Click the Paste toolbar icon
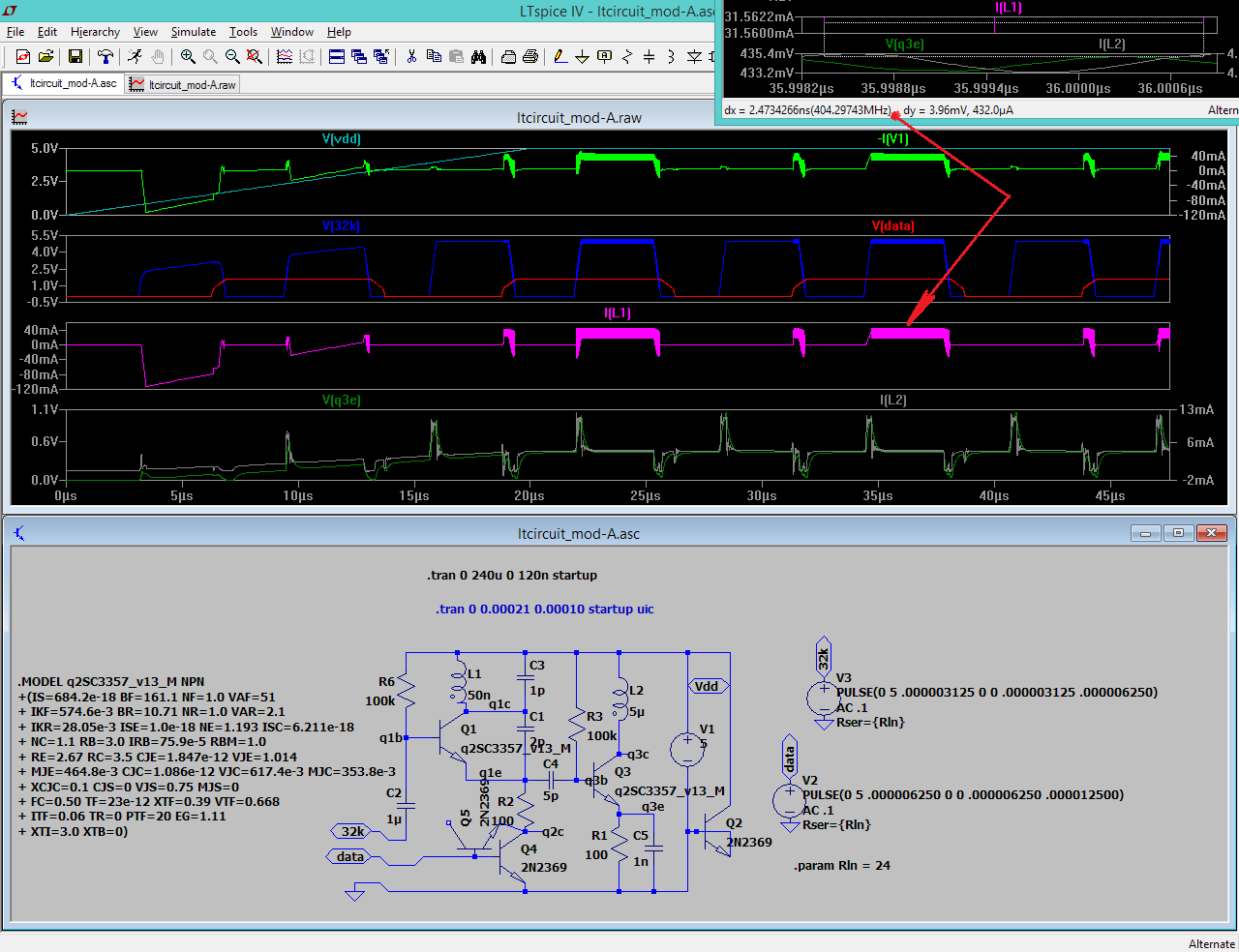This screenshot has width=1239, height=952. pyautogui.click(x=456, y=57)
